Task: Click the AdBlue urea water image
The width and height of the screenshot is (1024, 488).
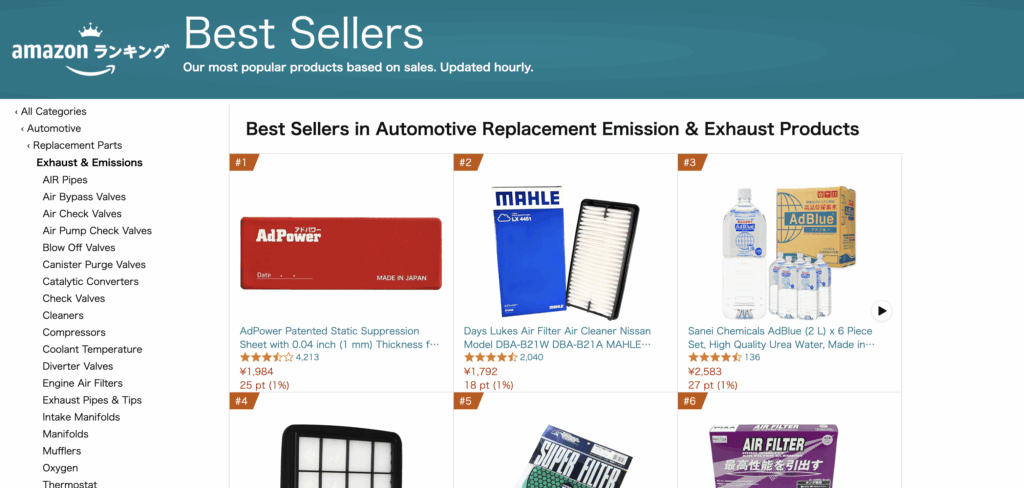Action: (x=788, y=250)
